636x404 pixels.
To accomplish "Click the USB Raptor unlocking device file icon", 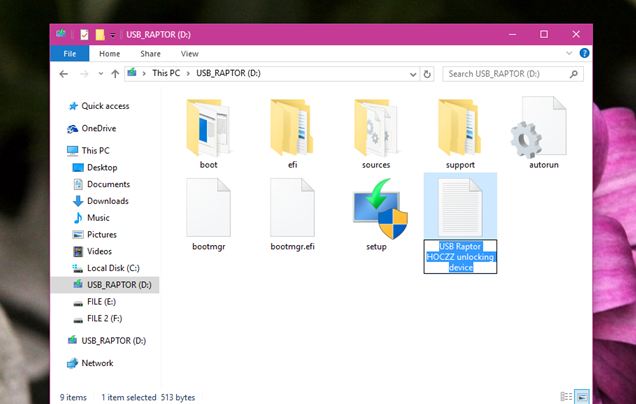I will 460,208.
